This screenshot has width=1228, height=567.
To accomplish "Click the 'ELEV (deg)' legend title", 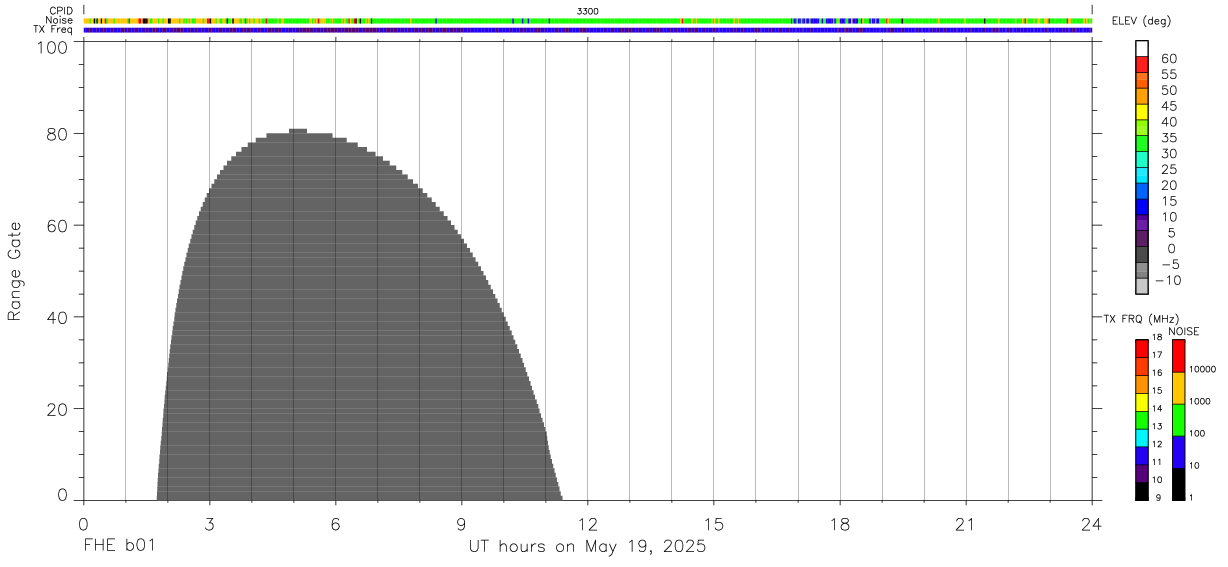I will 1140,20.
